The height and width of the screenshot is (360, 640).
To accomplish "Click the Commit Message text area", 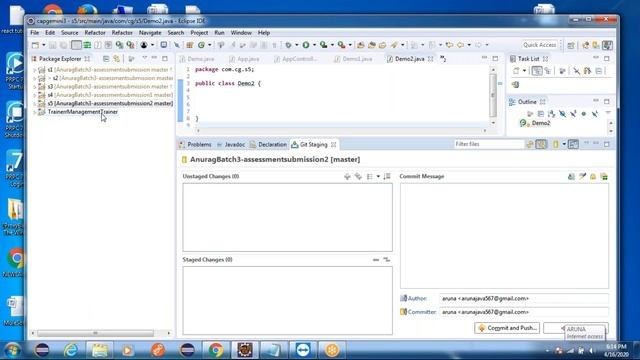I will (x=504, y=236).
